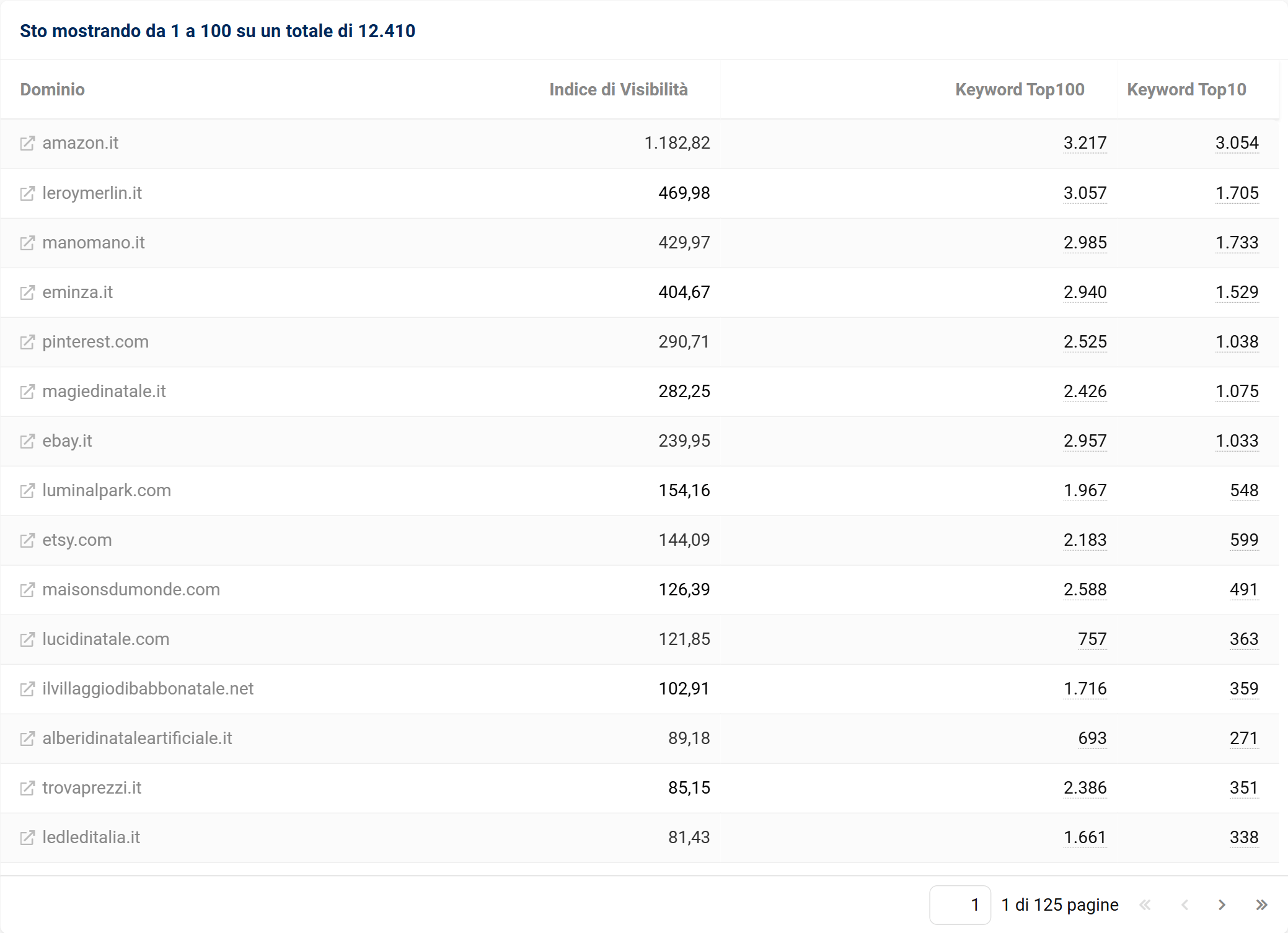Click manomano.it Top100 value 2.985
Image resolution: width=1288 pixels, height=933 pixels.
(x=1085, y=243)
